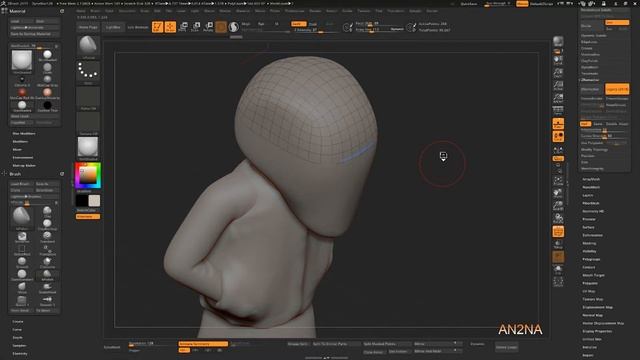Expand the Display Properties subpalette
The height and width of the screenshot is (360, 640).
click(597, 331)
